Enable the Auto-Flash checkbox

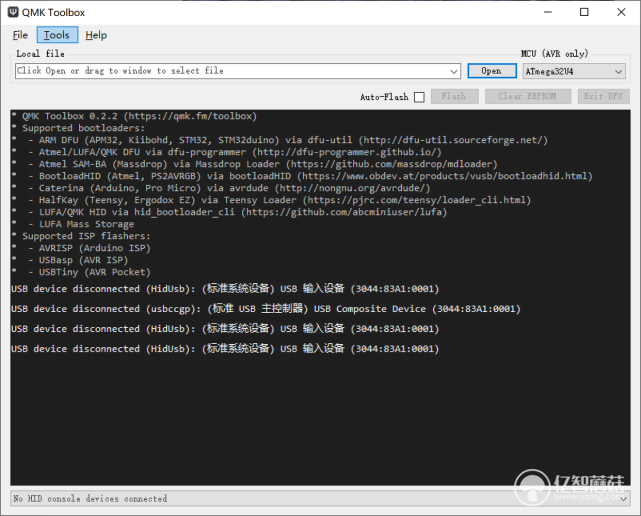click(419, 97)
